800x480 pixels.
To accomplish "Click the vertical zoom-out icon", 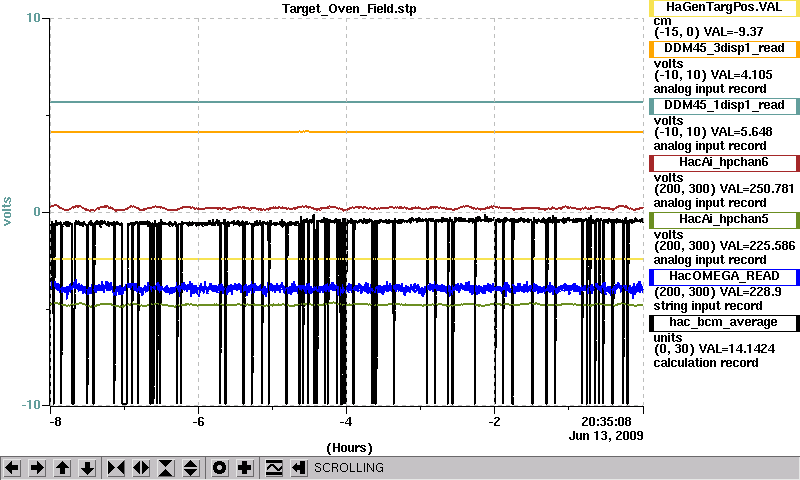I will pos(191,468).
